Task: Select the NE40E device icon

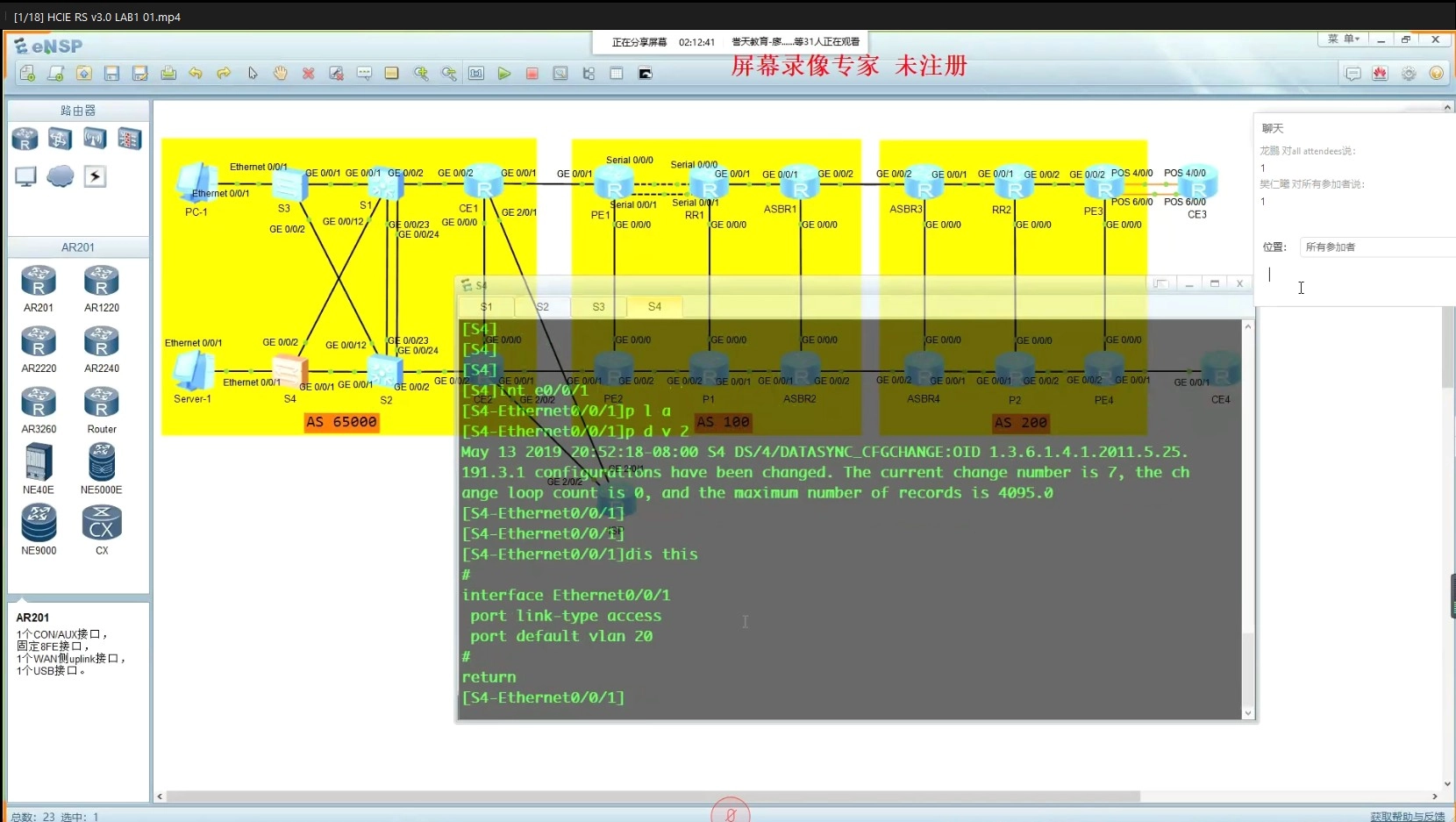Action: 39,462
